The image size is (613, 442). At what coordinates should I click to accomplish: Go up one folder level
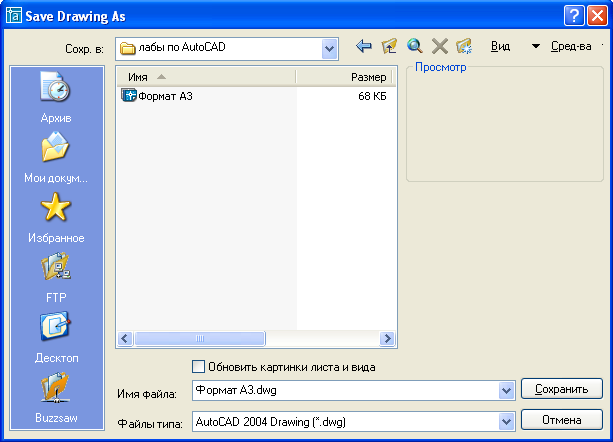coord(389,47)
